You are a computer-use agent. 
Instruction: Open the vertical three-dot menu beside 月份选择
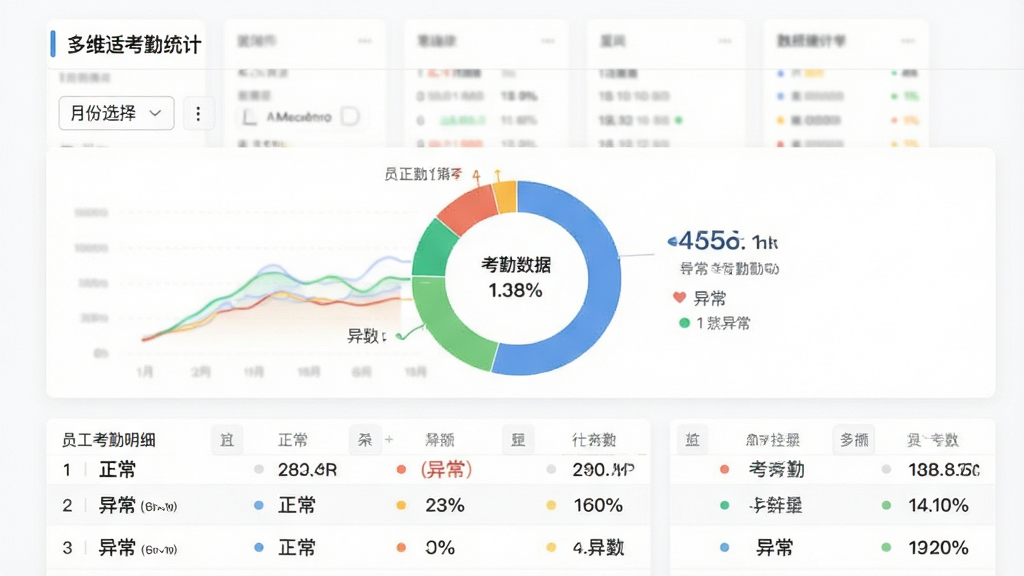coord(198,114)
